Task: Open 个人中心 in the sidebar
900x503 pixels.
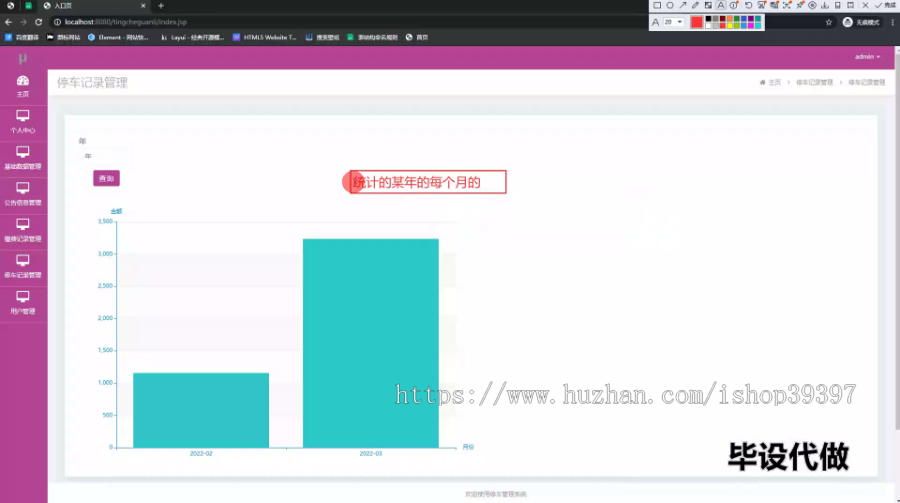Action: (23, 122)
